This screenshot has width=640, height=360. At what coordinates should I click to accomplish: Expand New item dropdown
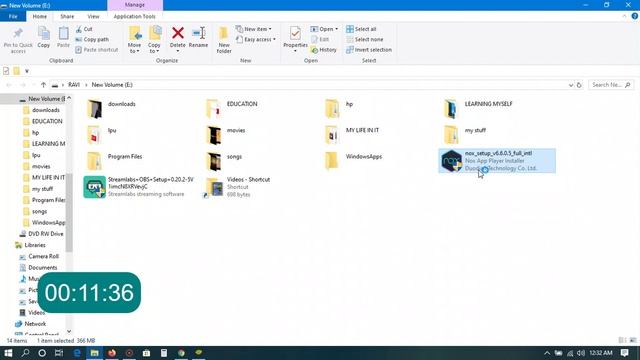[253, 29]
